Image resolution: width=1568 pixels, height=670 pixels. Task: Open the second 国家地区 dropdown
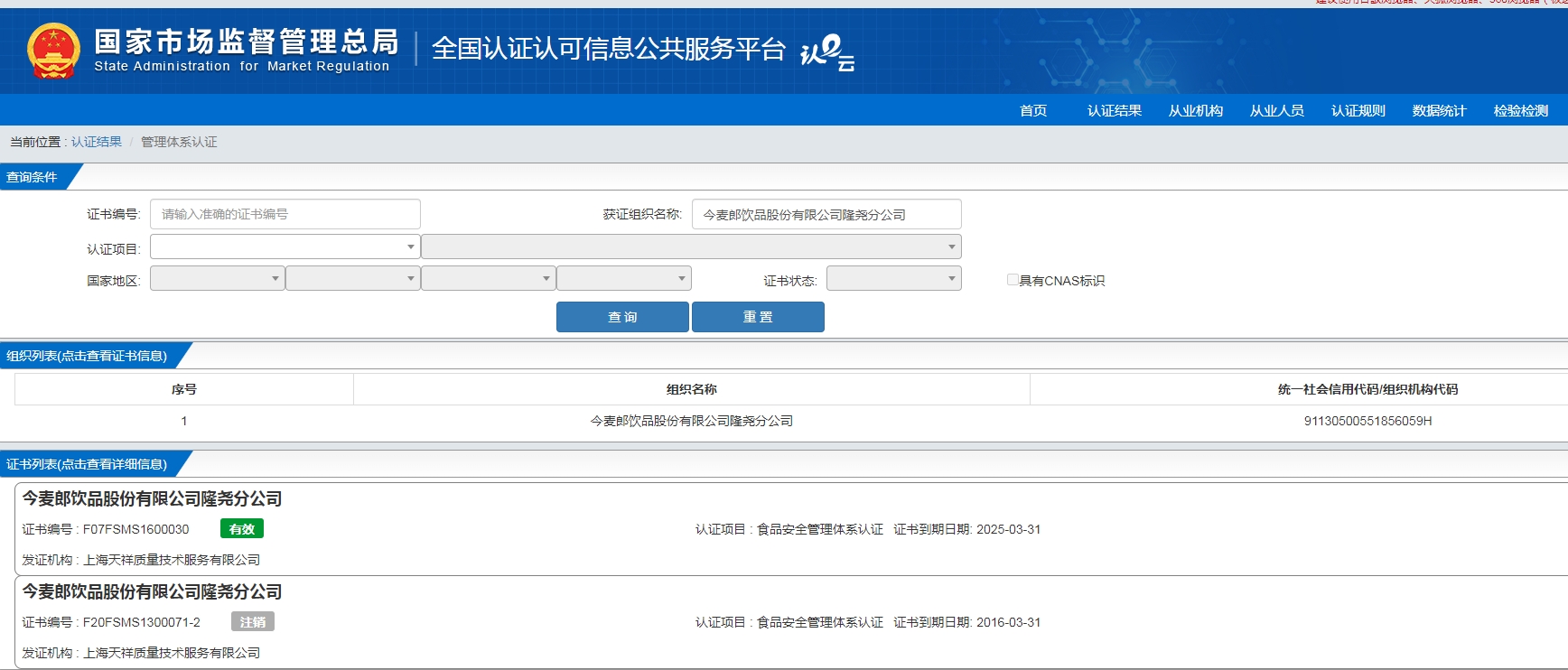353,278
